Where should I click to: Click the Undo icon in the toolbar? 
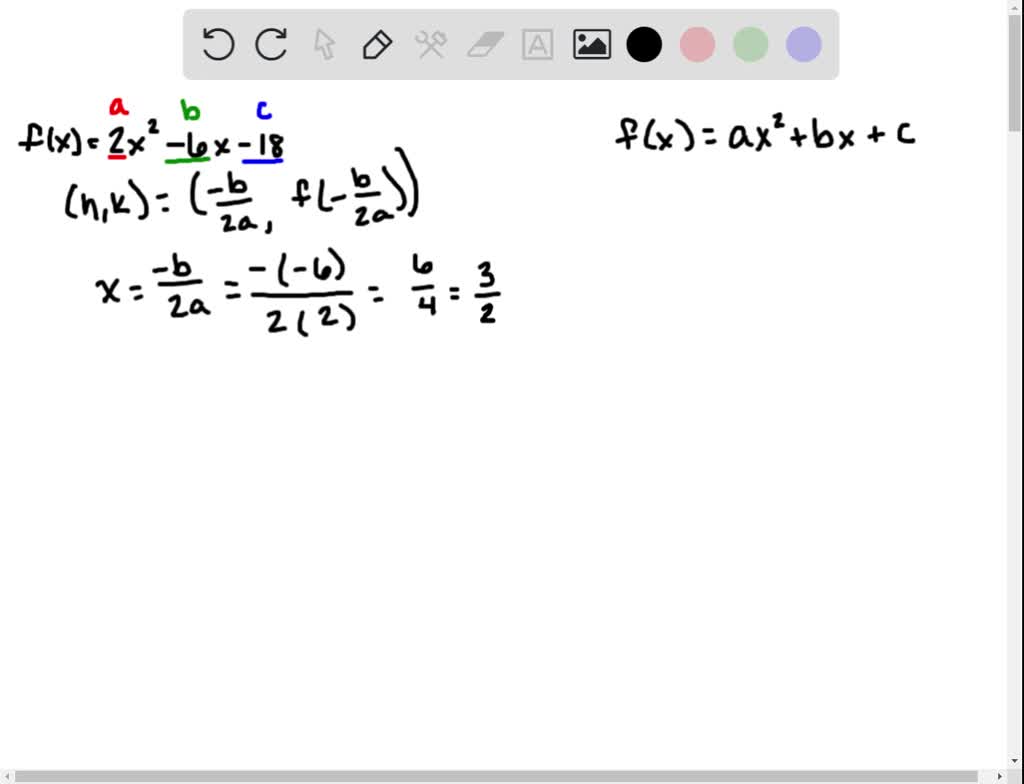(218, 45)
